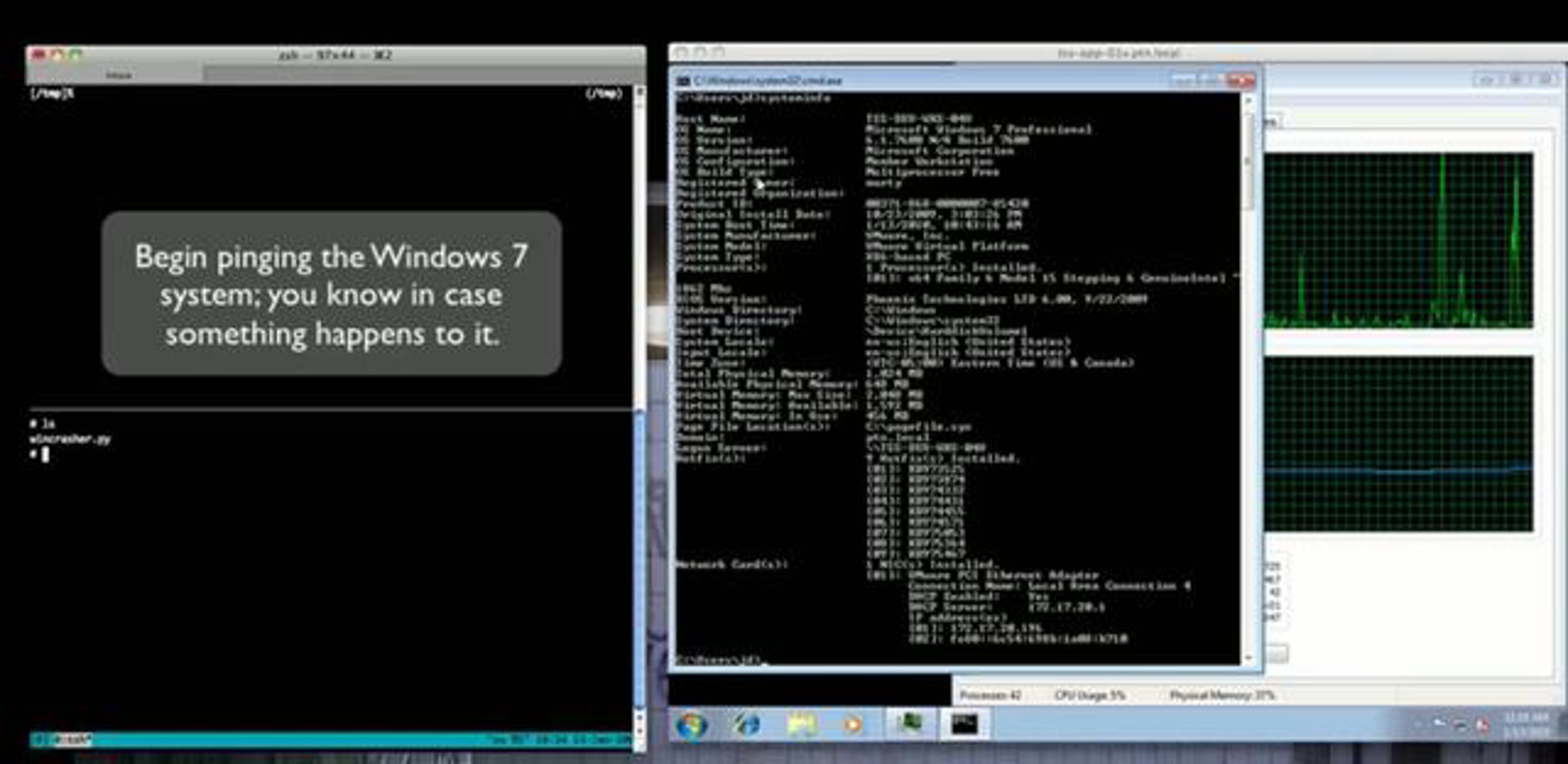The image size is (1568, 764).
Task: Launch Internet Explorer from the taskbar
Action: (746, 725)
